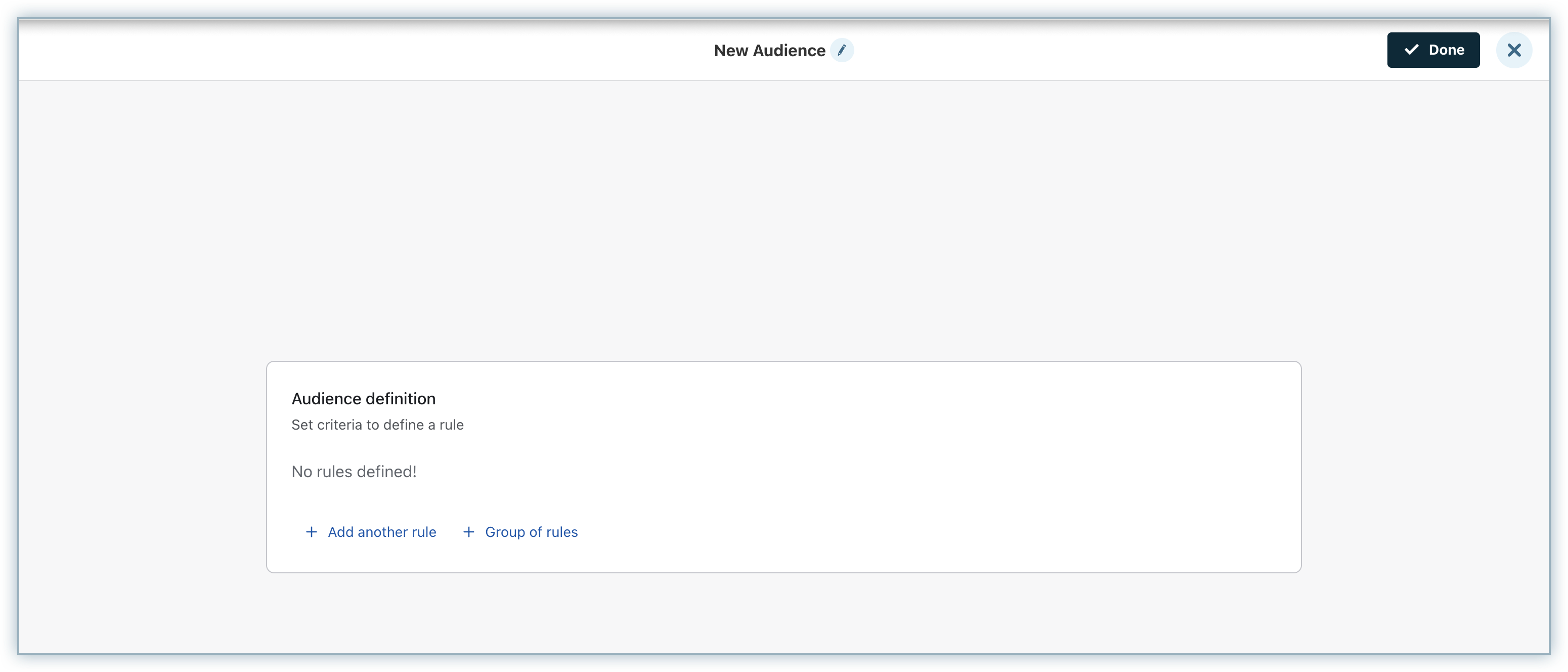Viewport: 1568px width, 672px height.
Task: Click the 'No rules defined!' message
Action: click(354, 472)
